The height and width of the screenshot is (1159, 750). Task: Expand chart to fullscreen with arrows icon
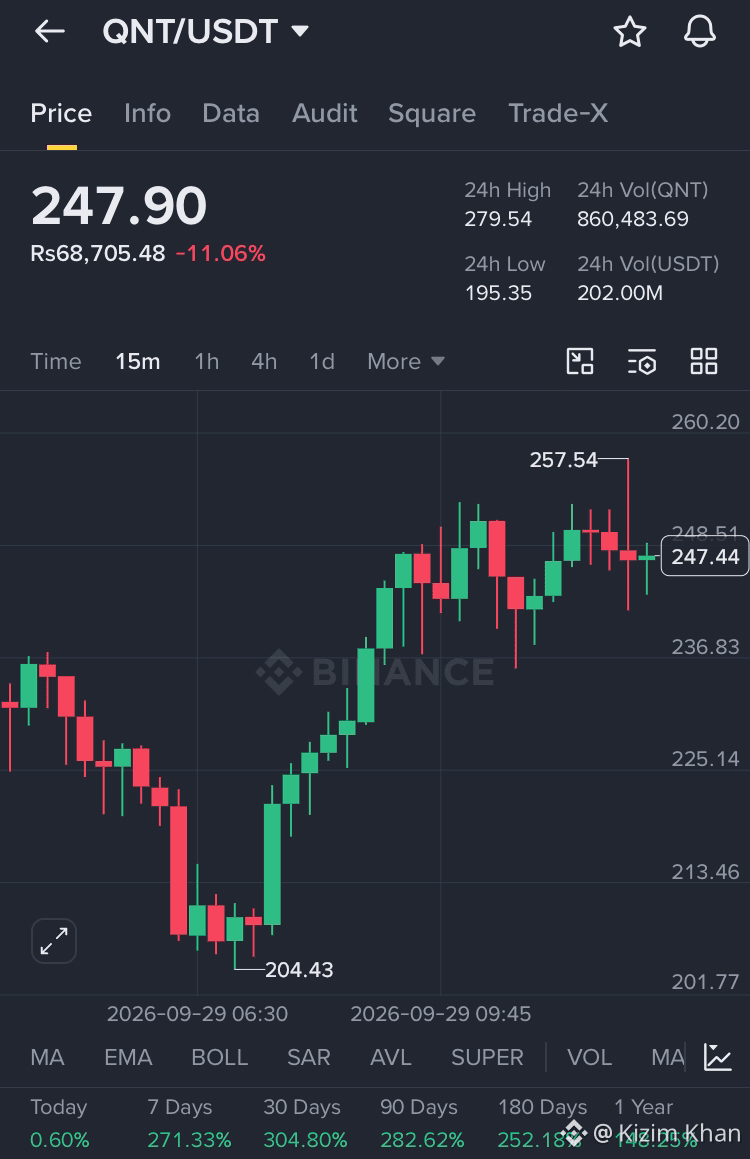coord(54,941)
